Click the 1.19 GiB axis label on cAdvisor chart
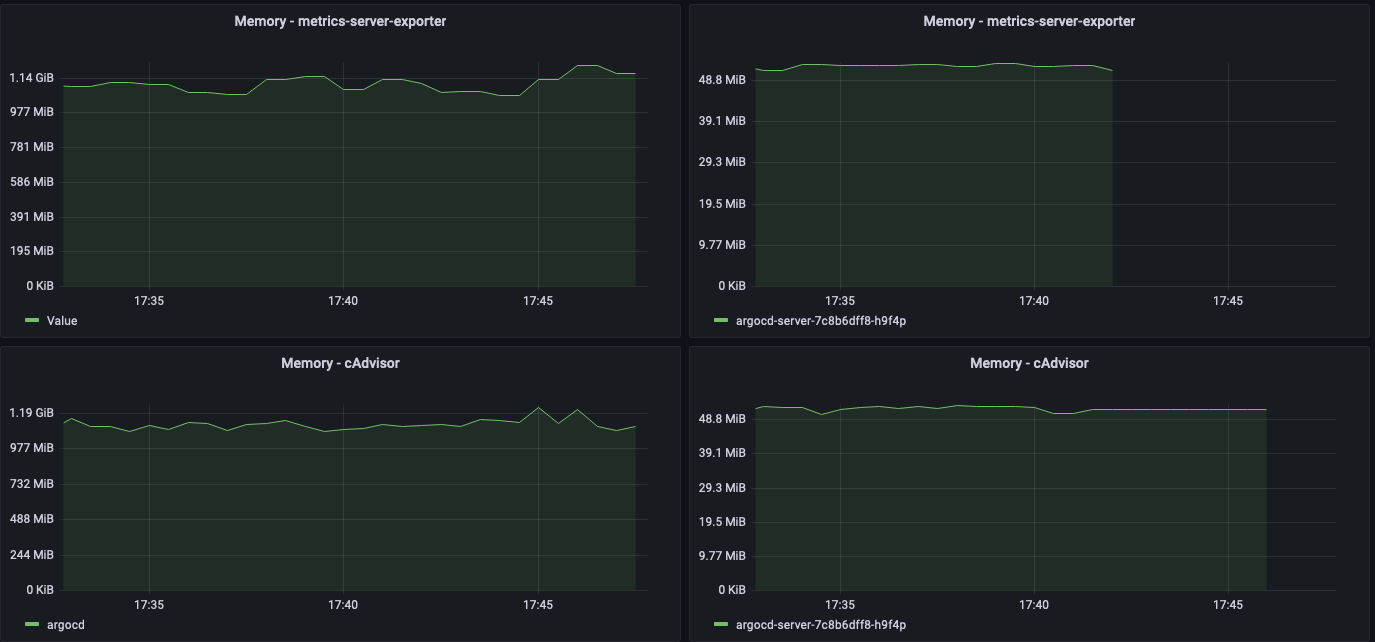 pyautogui.click(x=30, y=412)
